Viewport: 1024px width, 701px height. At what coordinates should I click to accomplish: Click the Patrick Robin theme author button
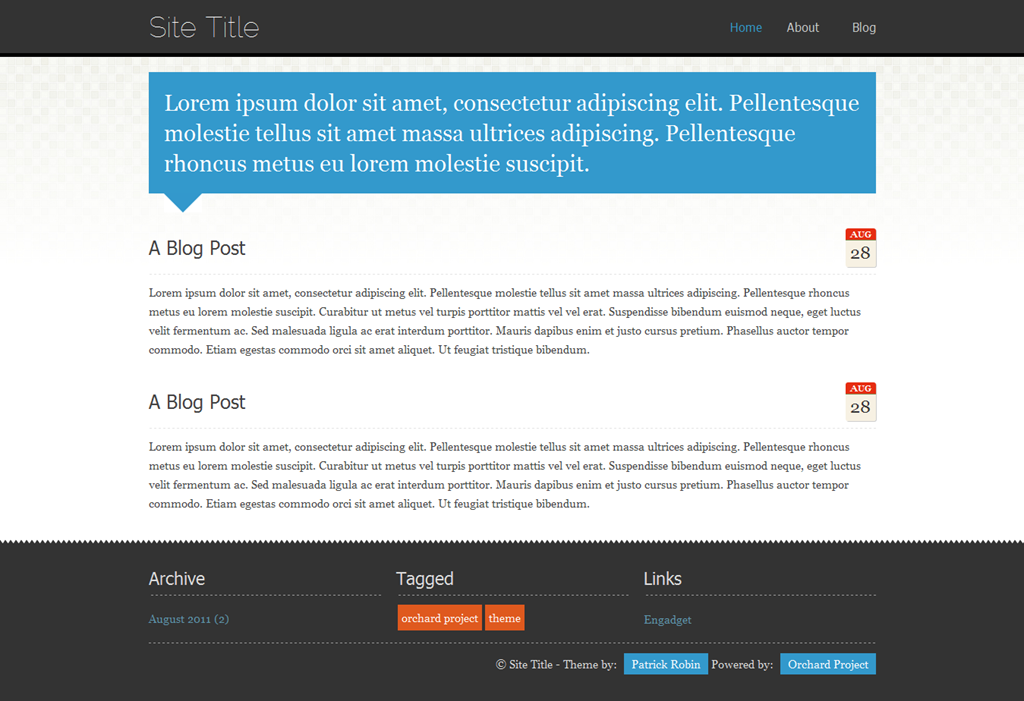(665, 664)
